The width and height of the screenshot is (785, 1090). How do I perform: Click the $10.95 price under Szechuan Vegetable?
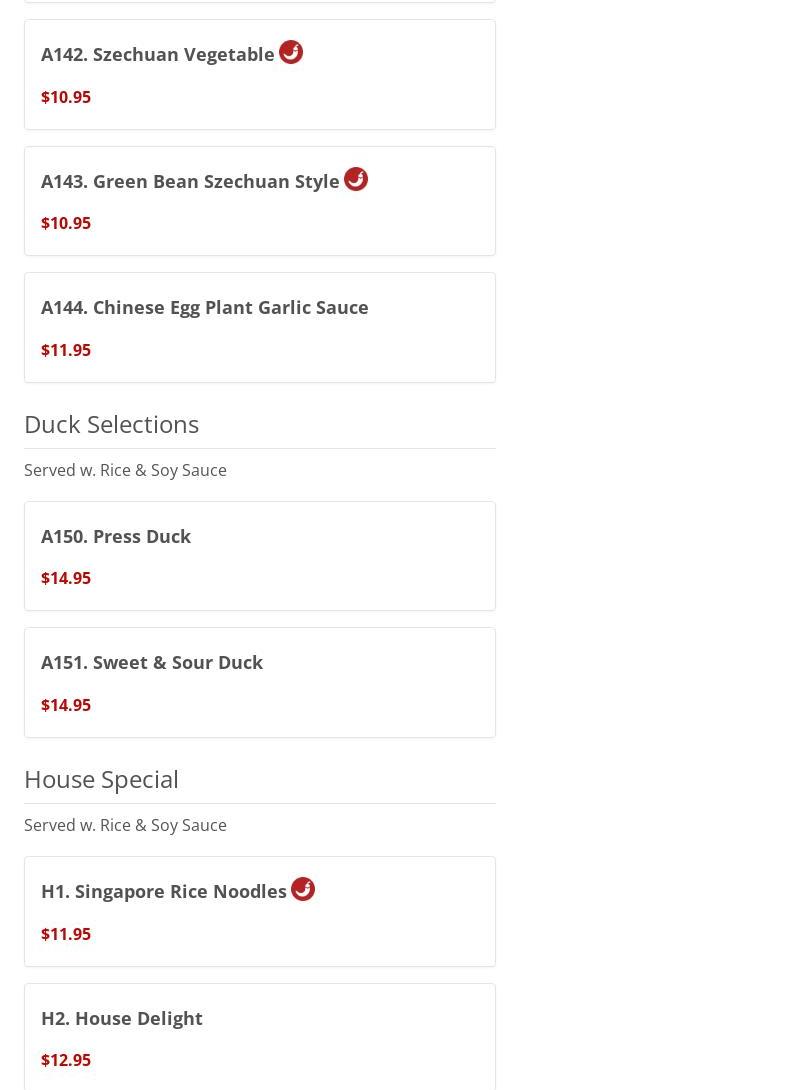point(66,97)
